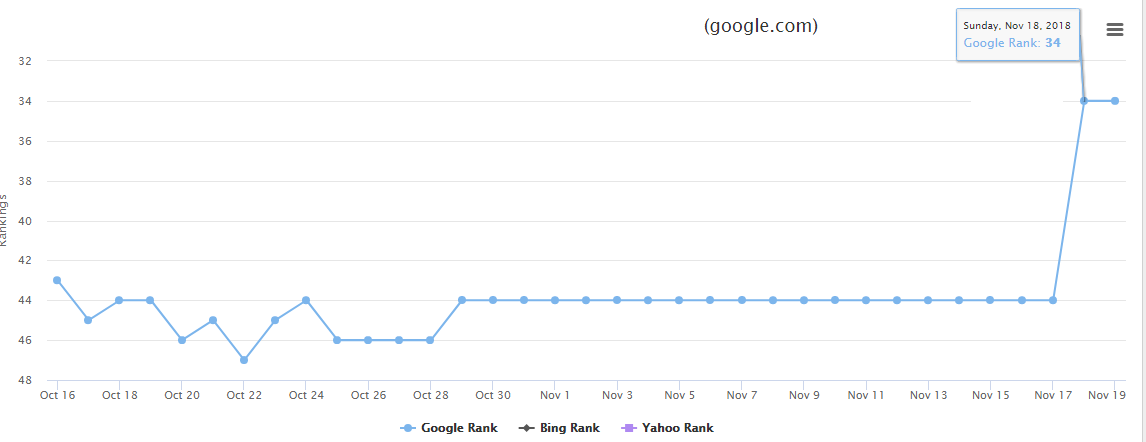Select the Oct 28 data point at rank 46

pyautogui.click(x=430, y=340)
